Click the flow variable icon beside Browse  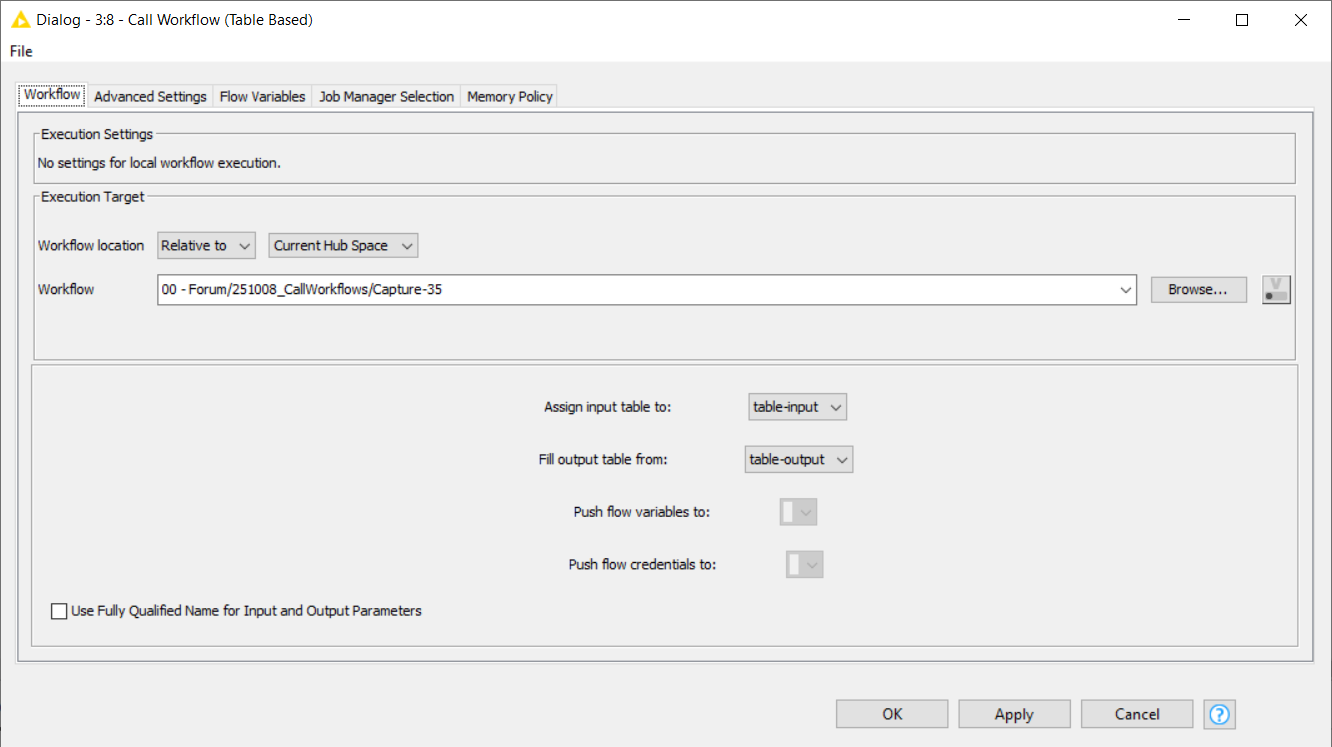[1276, 290]
